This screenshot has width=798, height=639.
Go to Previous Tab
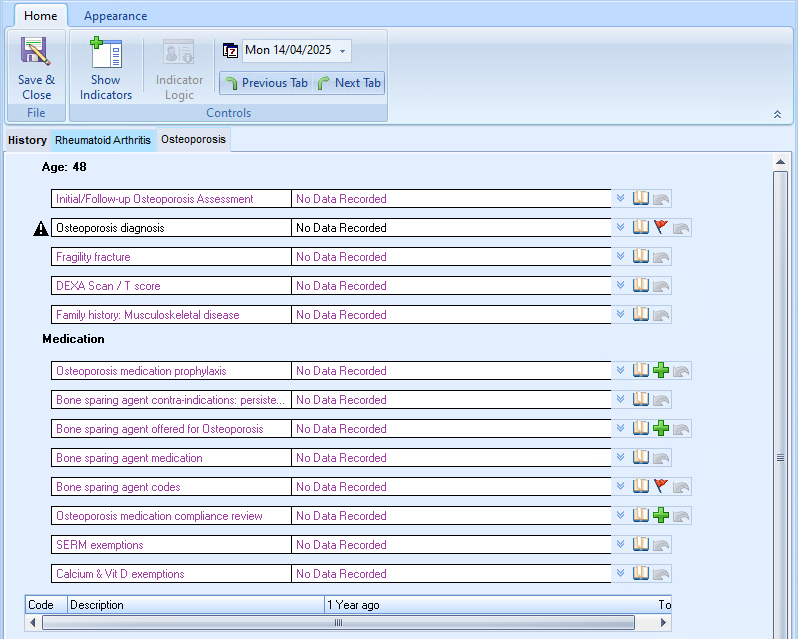(x=266, y=83)
